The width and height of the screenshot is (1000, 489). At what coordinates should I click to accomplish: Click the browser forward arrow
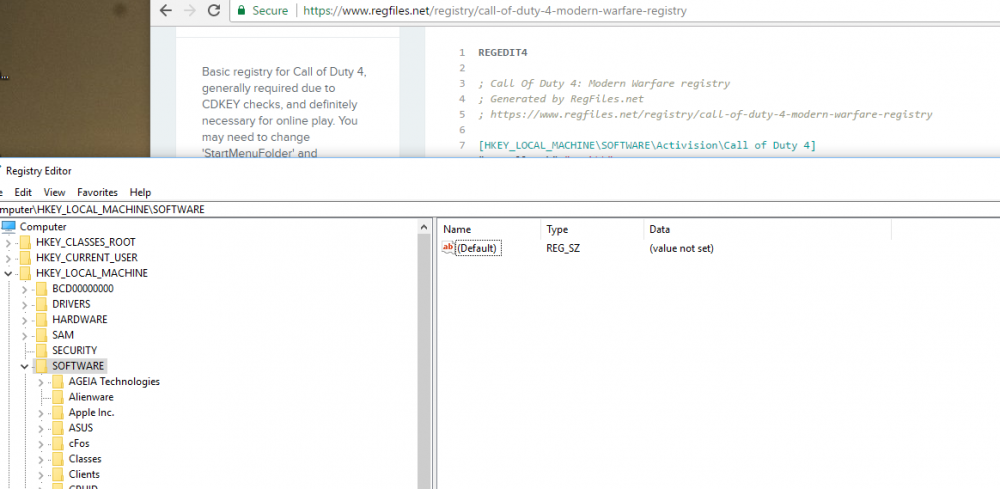tap(187, 11)
